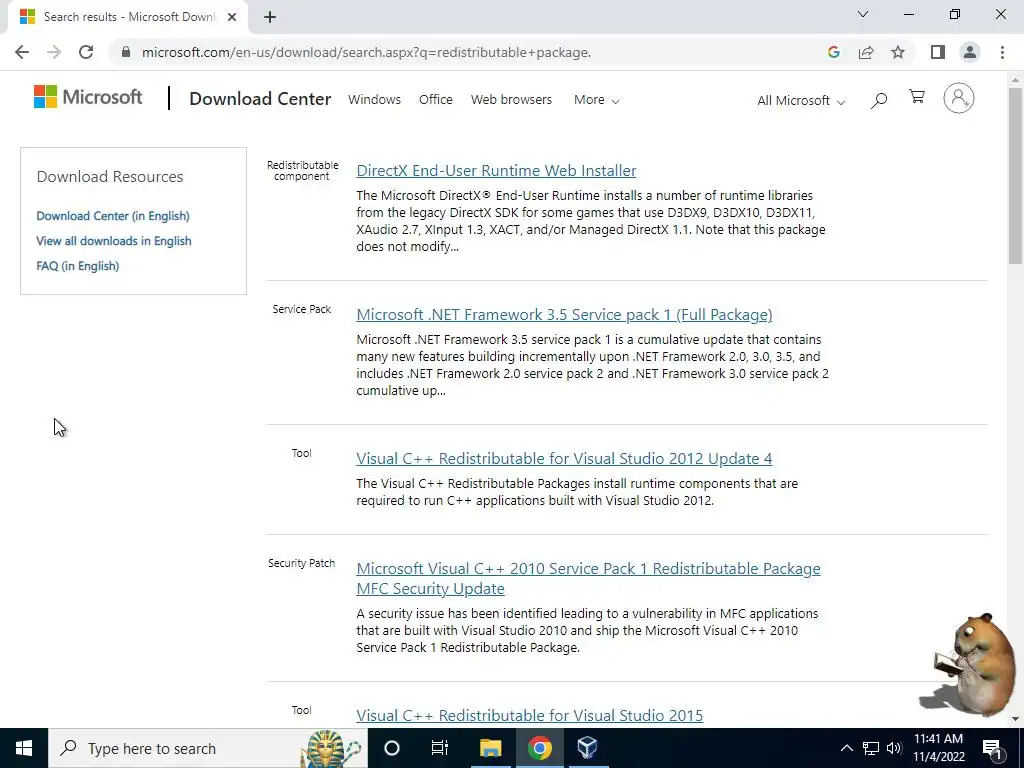Click the taskbar search box
Image resolution: width=1024 pixels, height=768 pixels.
click(208, 748)
